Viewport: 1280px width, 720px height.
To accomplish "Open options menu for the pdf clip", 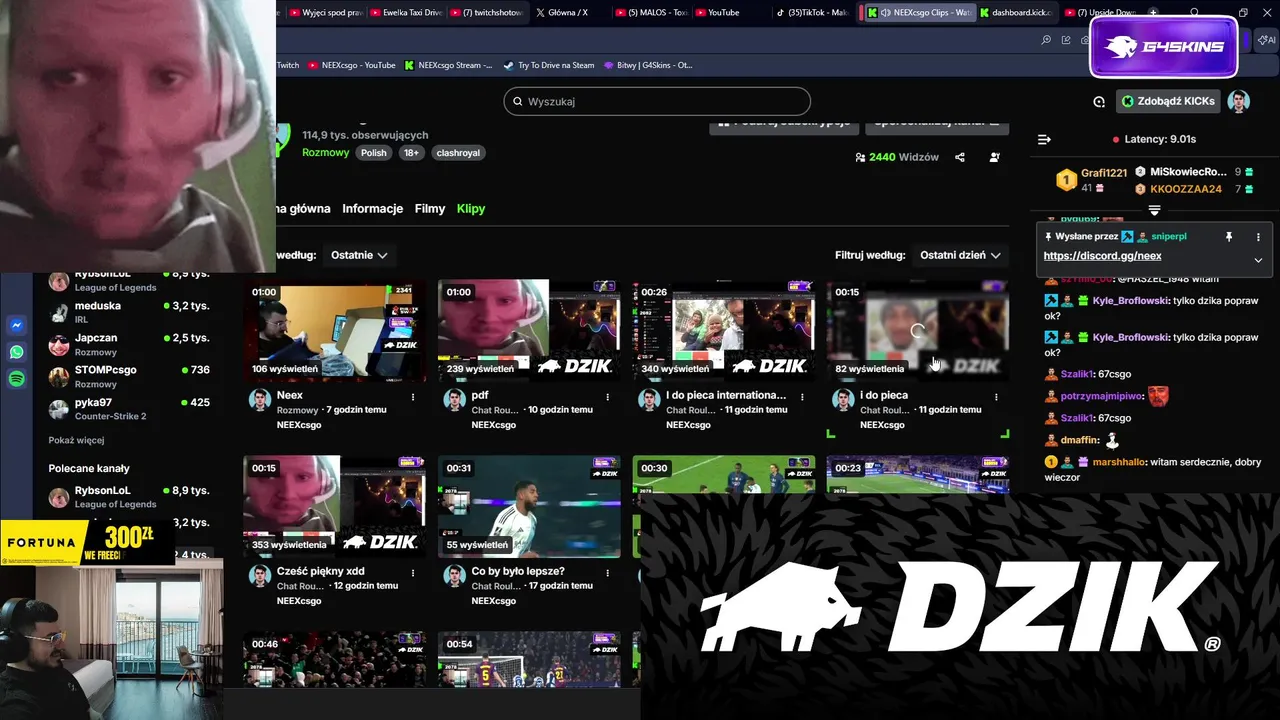I will coord(607,397).
